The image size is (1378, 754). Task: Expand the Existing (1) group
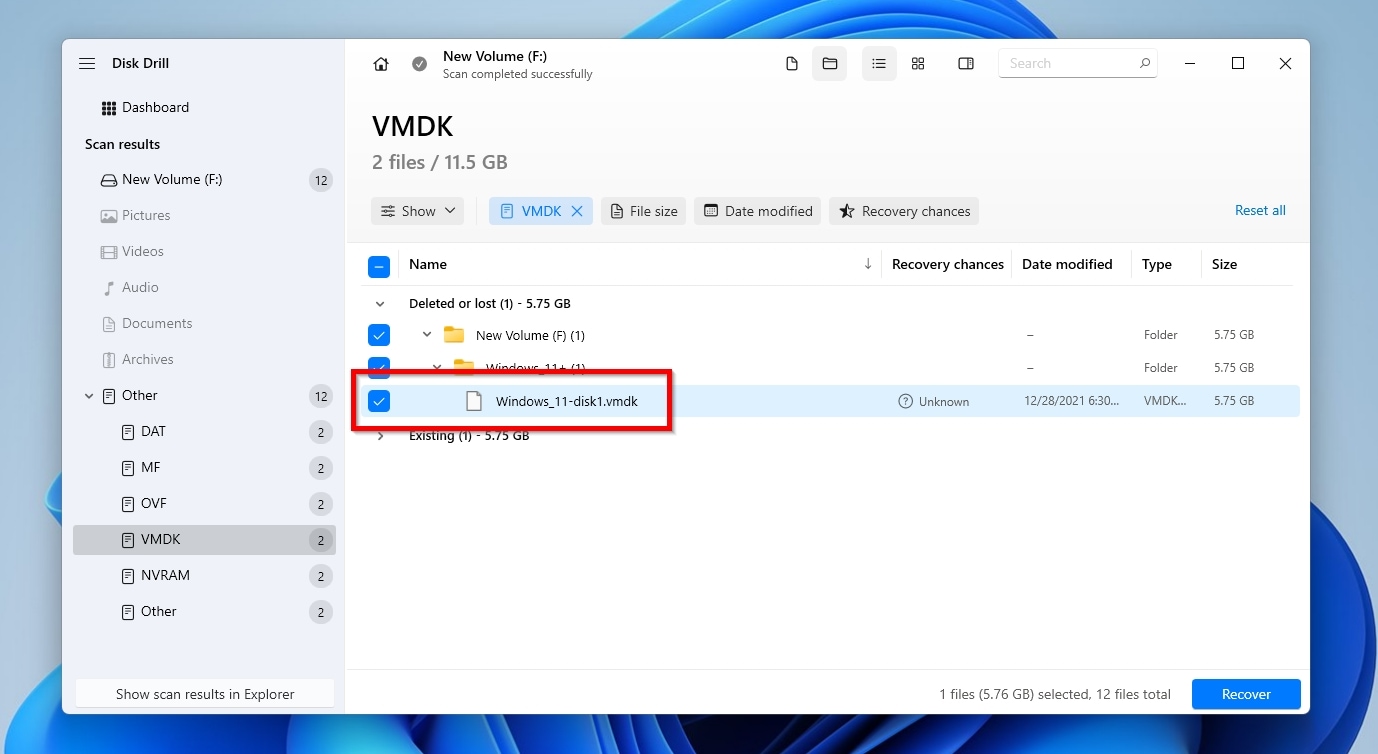pyautogui.click(x=379, y=436)
